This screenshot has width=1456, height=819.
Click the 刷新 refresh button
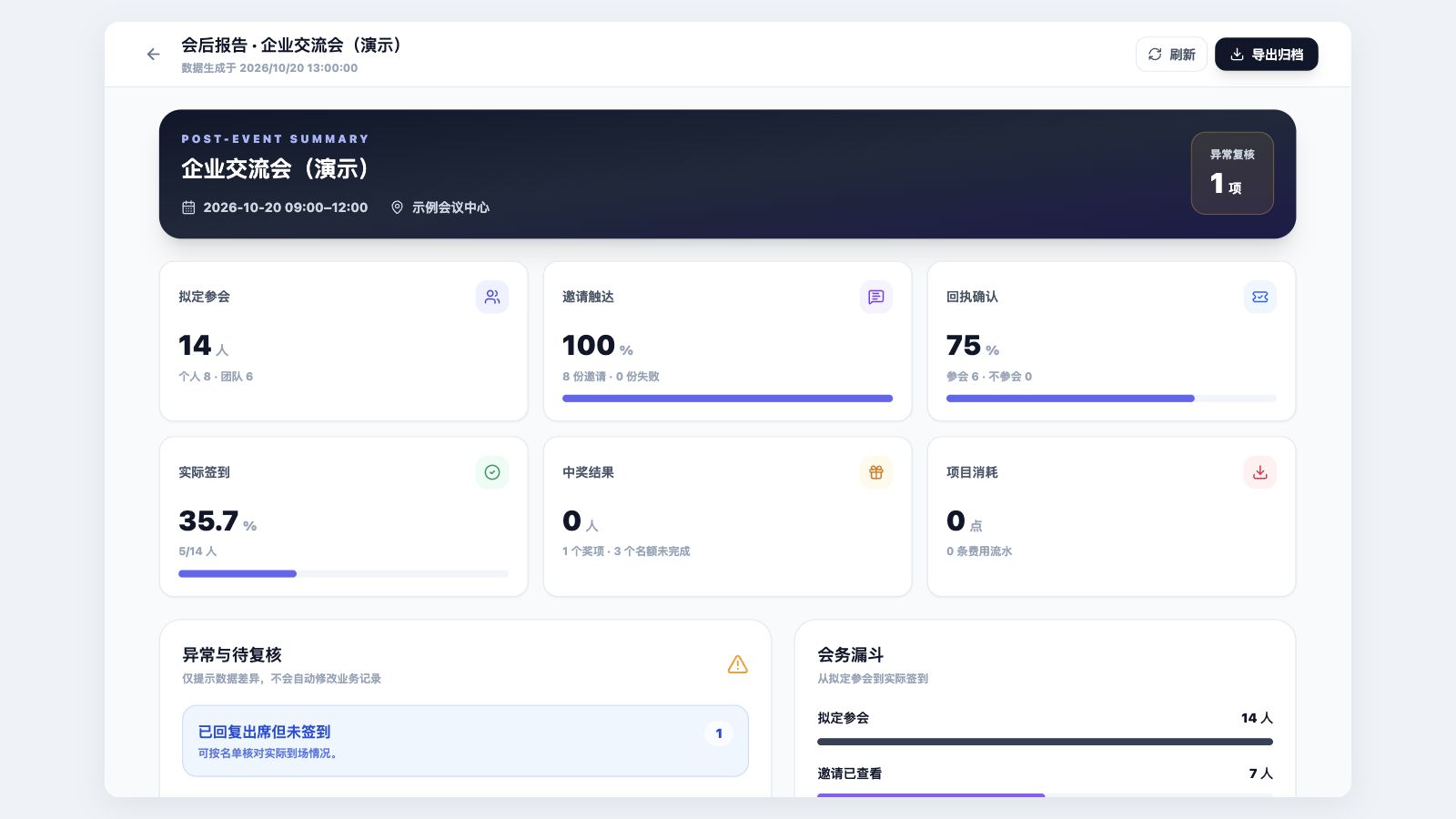(x=1171, y=55)
